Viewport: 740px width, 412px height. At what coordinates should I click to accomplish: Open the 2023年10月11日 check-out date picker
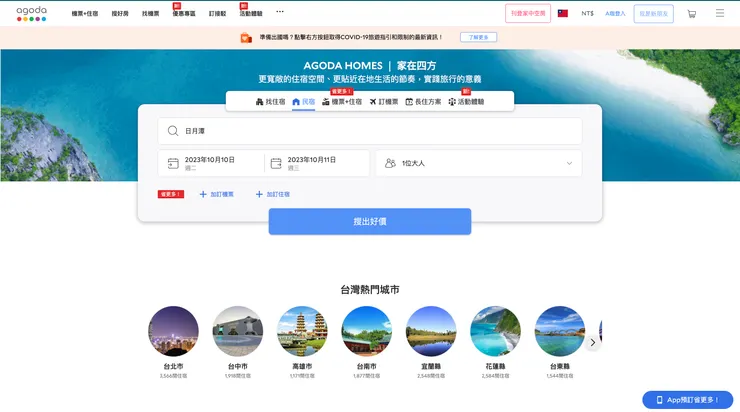317,163
